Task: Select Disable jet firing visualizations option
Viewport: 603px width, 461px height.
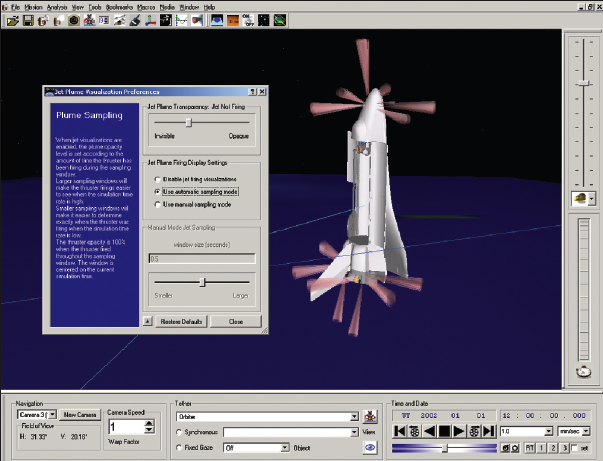Action: click(157, 179)
